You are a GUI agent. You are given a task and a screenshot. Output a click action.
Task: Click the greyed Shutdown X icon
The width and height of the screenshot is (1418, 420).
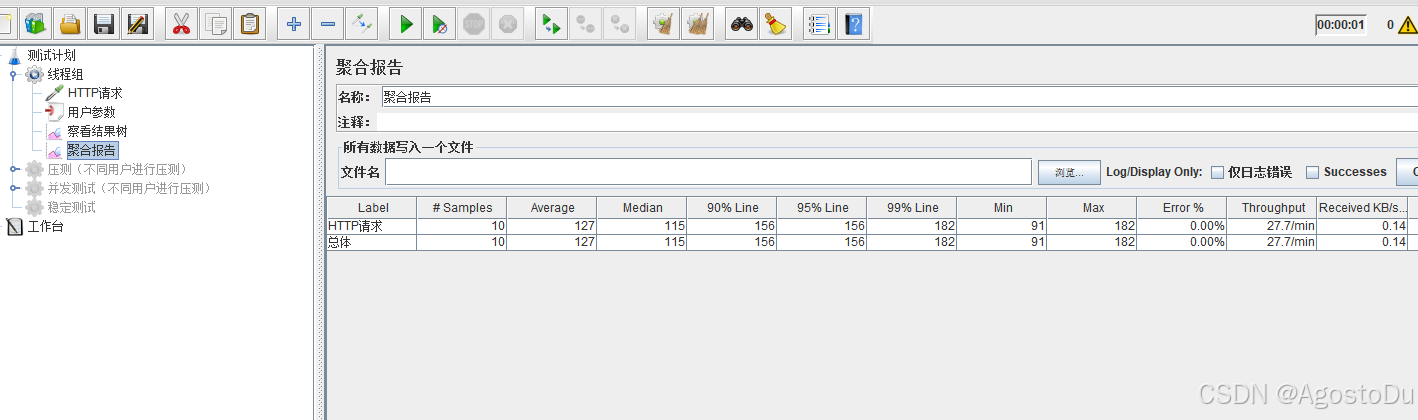point(507,23)
